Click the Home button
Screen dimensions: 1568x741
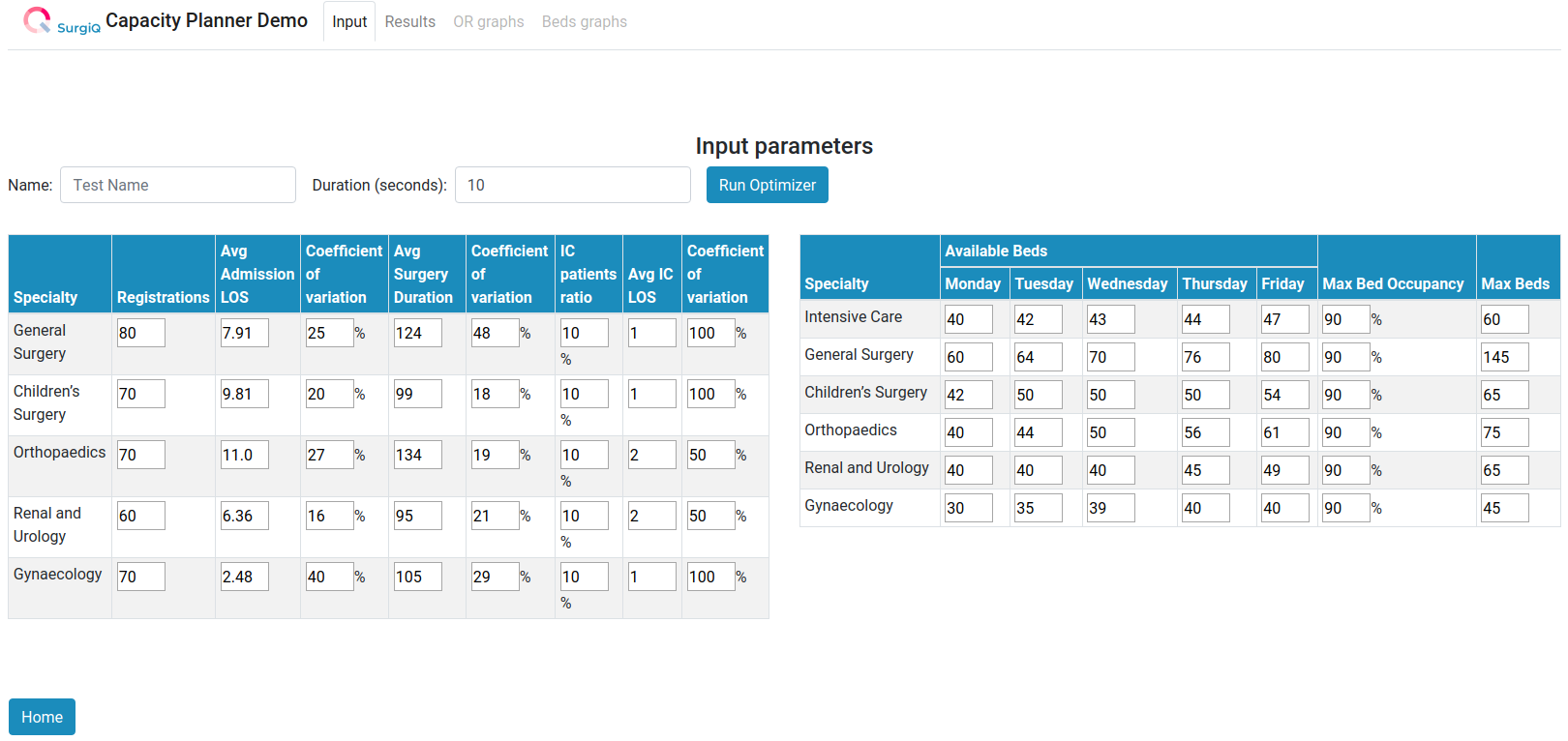[42, 717]
